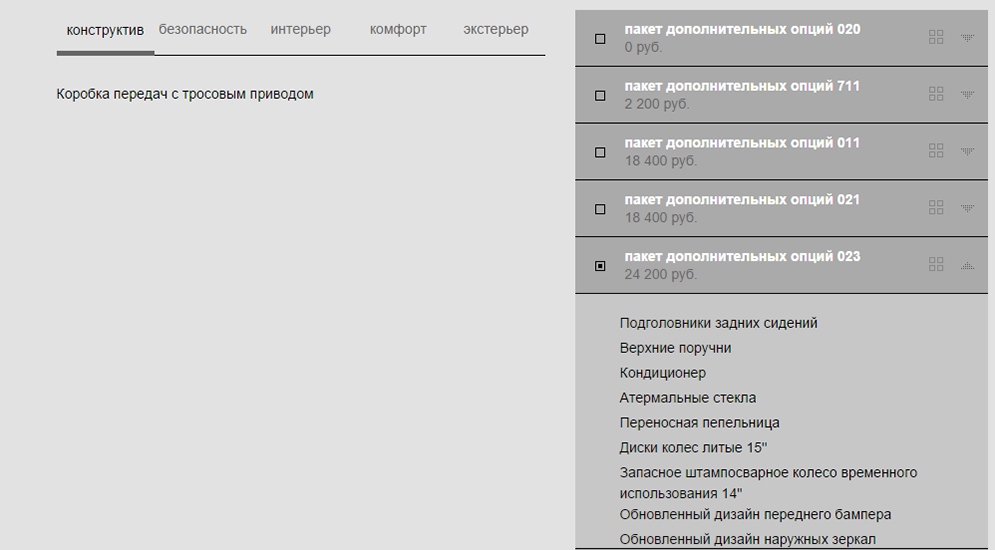Expand the package 011 options list arrow
Viewport: 995px width, 550px height.
click(967, 152)
